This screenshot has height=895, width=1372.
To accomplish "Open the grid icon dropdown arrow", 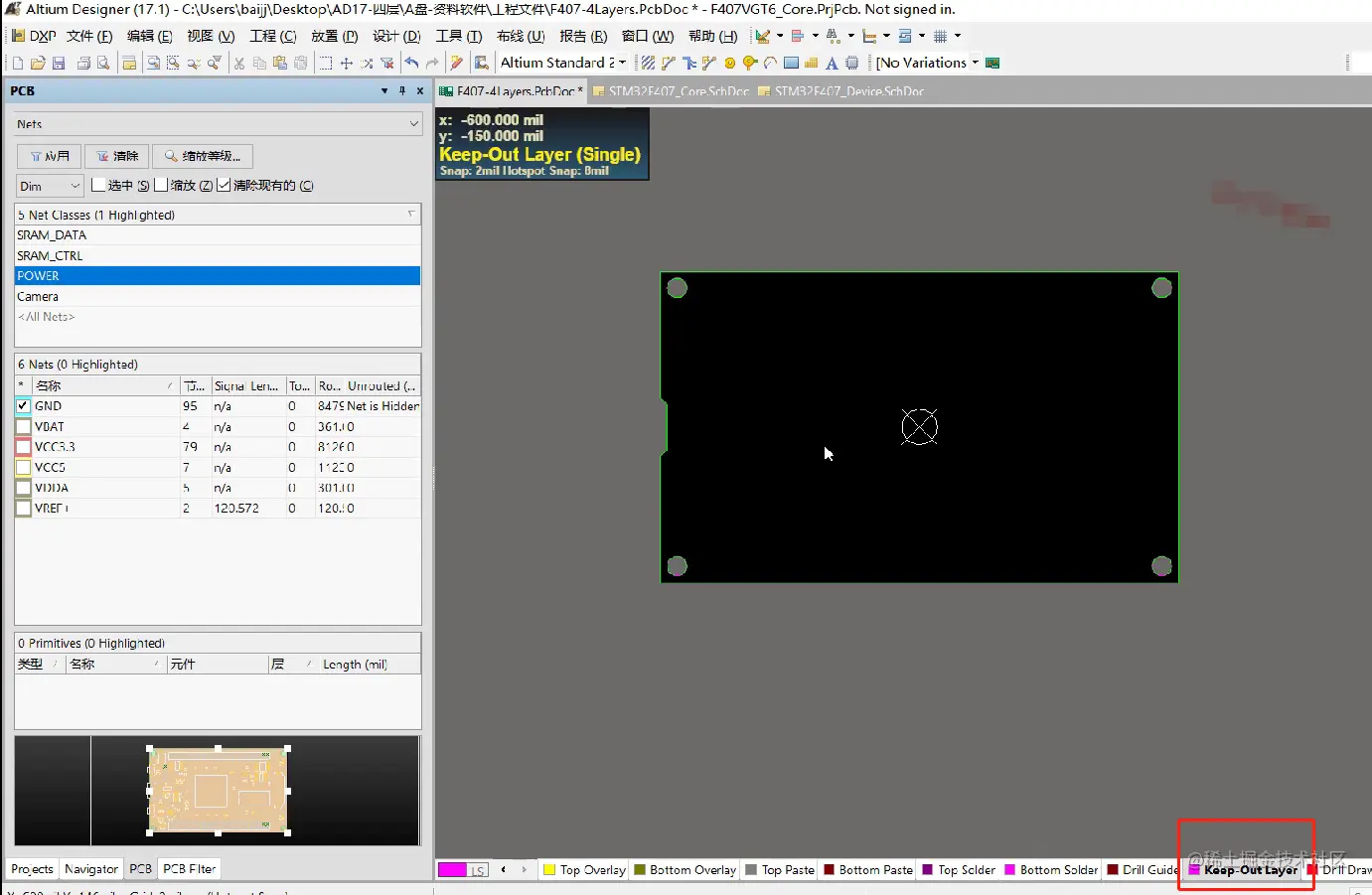I will click(958, 36).
